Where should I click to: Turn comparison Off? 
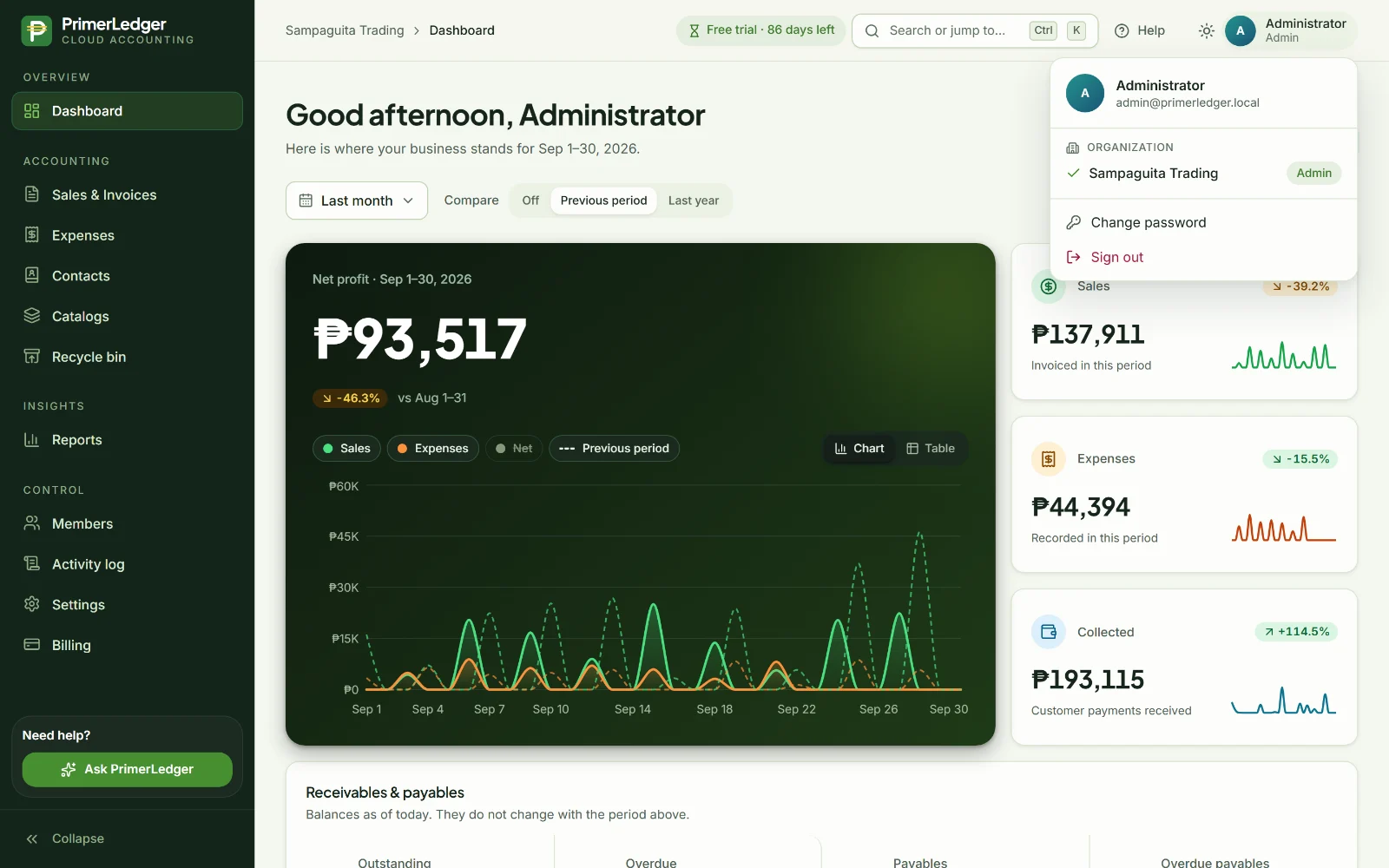coord(530,201)
